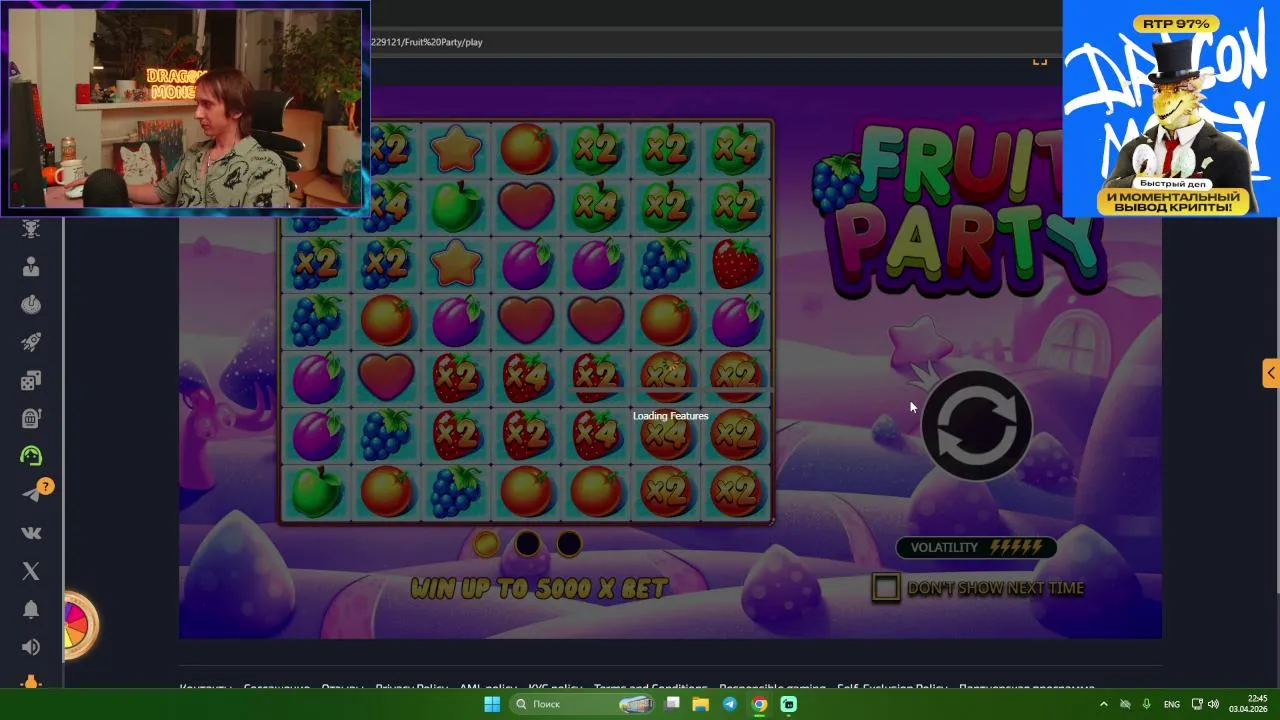
Task: Click the Volatility rating label
Action: tap(976, 547)
